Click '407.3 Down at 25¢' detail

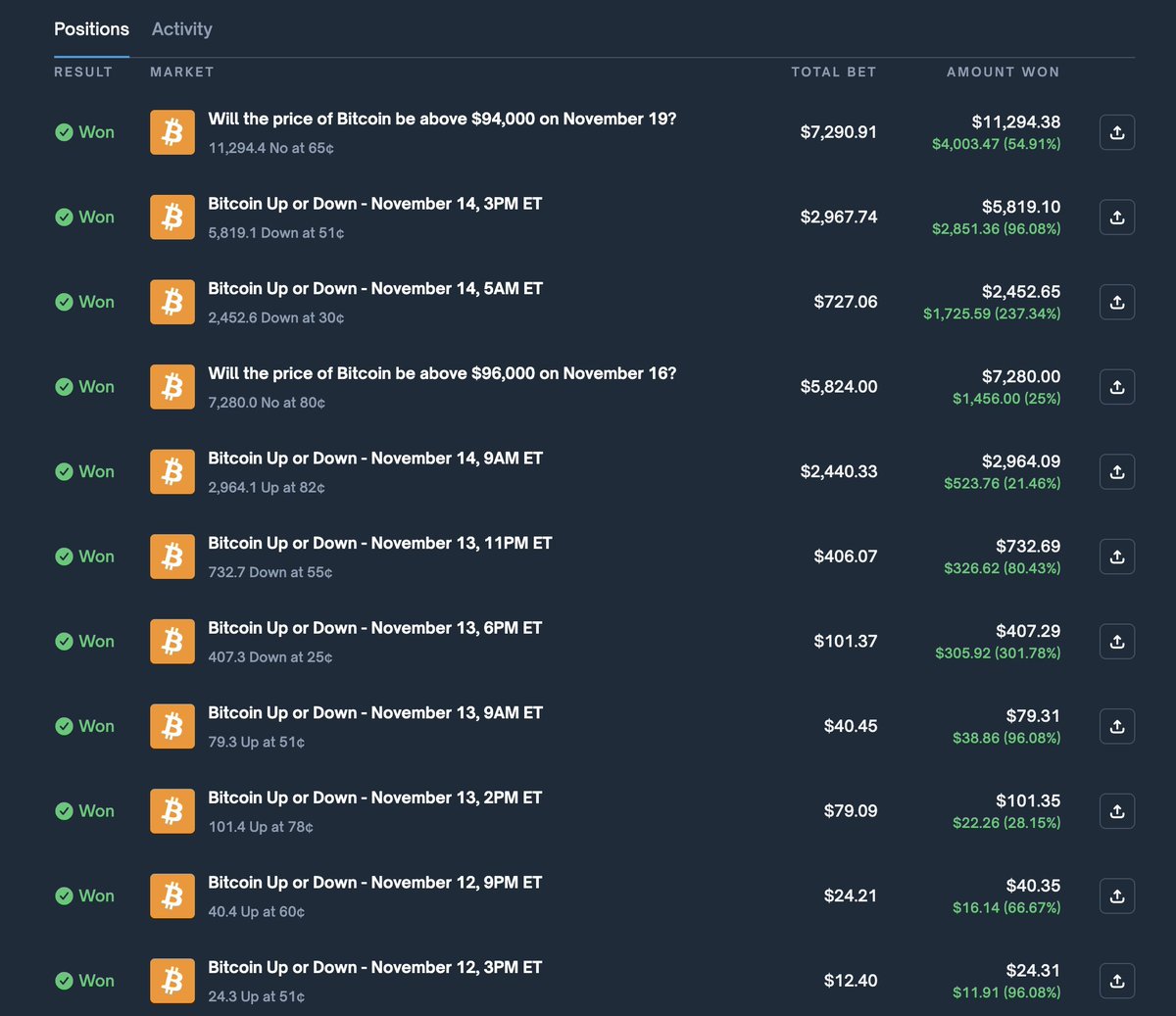[270, 657]
